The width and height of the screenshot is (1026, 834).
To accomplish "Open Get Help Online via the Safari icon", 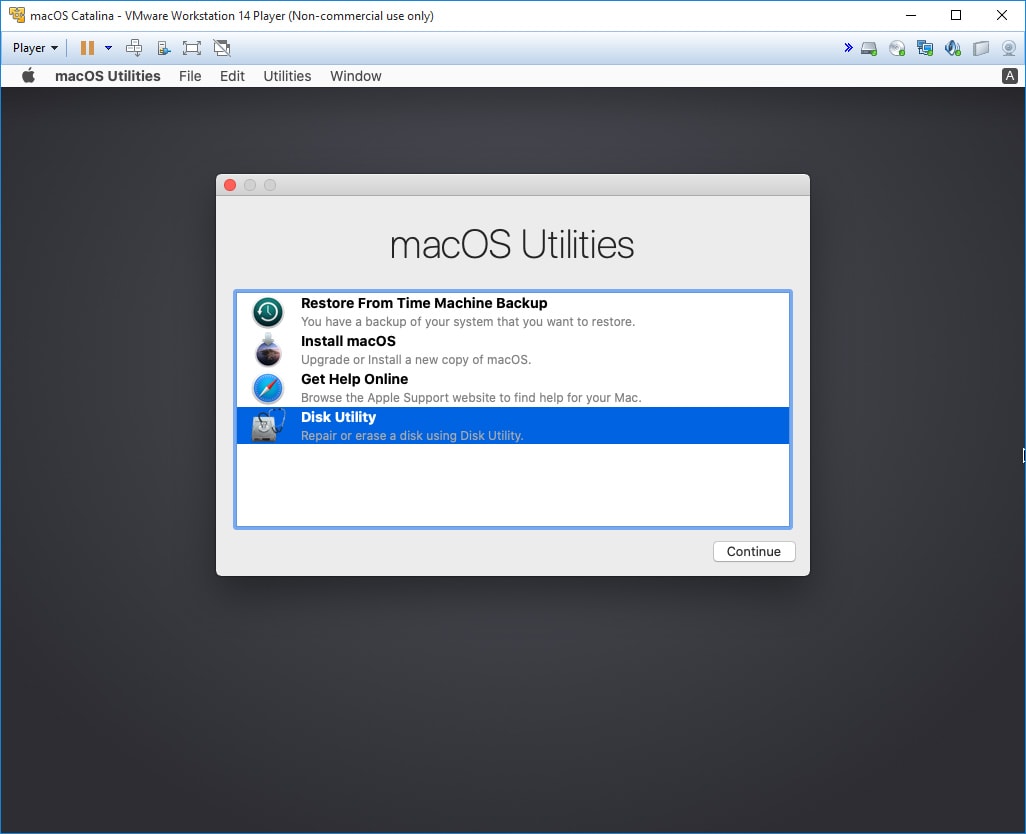I will click(x=267, y=388).
